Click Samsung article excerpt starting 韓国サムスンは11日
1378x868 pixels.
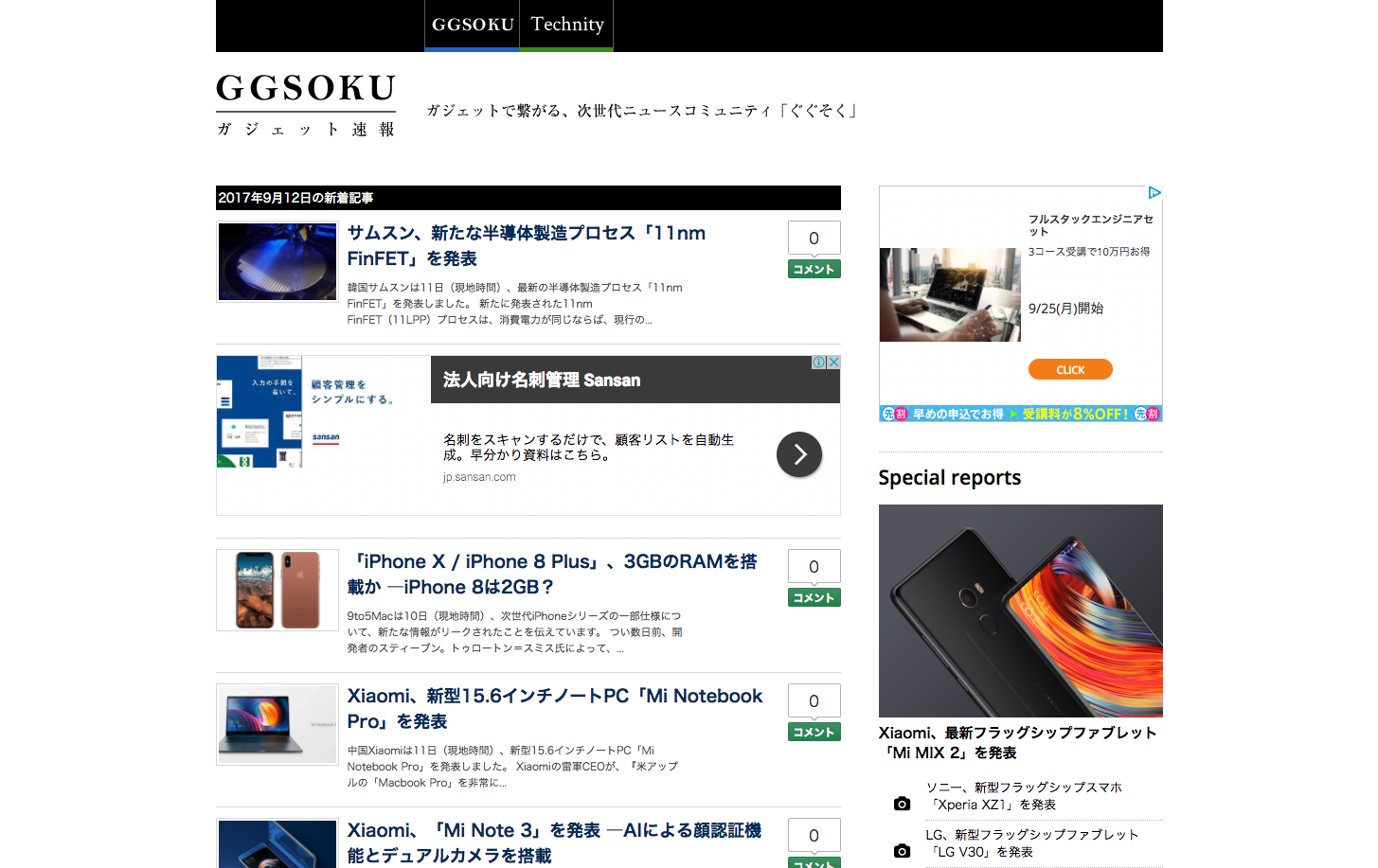click(514, 303)
